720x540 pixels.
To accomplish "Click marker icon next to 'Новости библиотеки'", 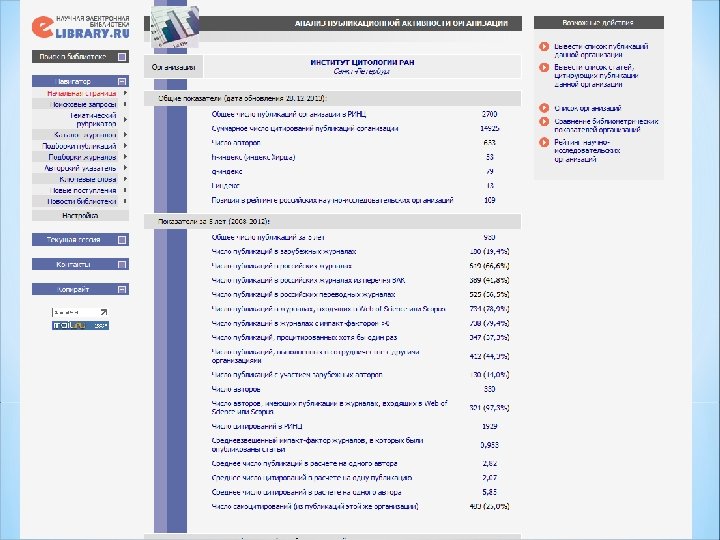I will 125,201.
